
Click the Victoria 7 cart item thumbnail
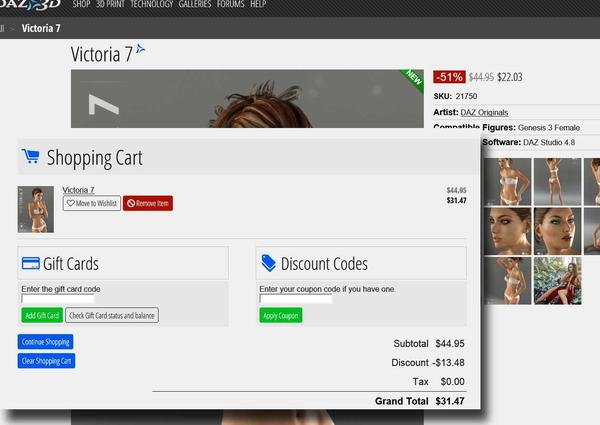click(x=36, y=209)
